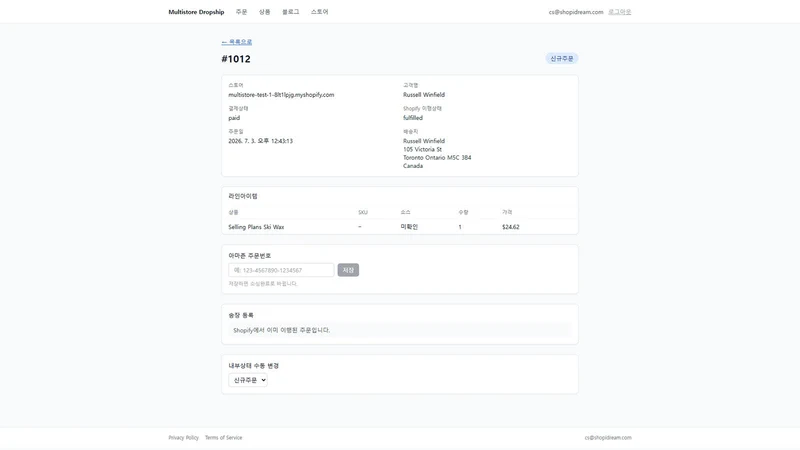Screen dimensions: 800x450
Task: Open the Privacy Policy footer link
Action: click(183, 438)
